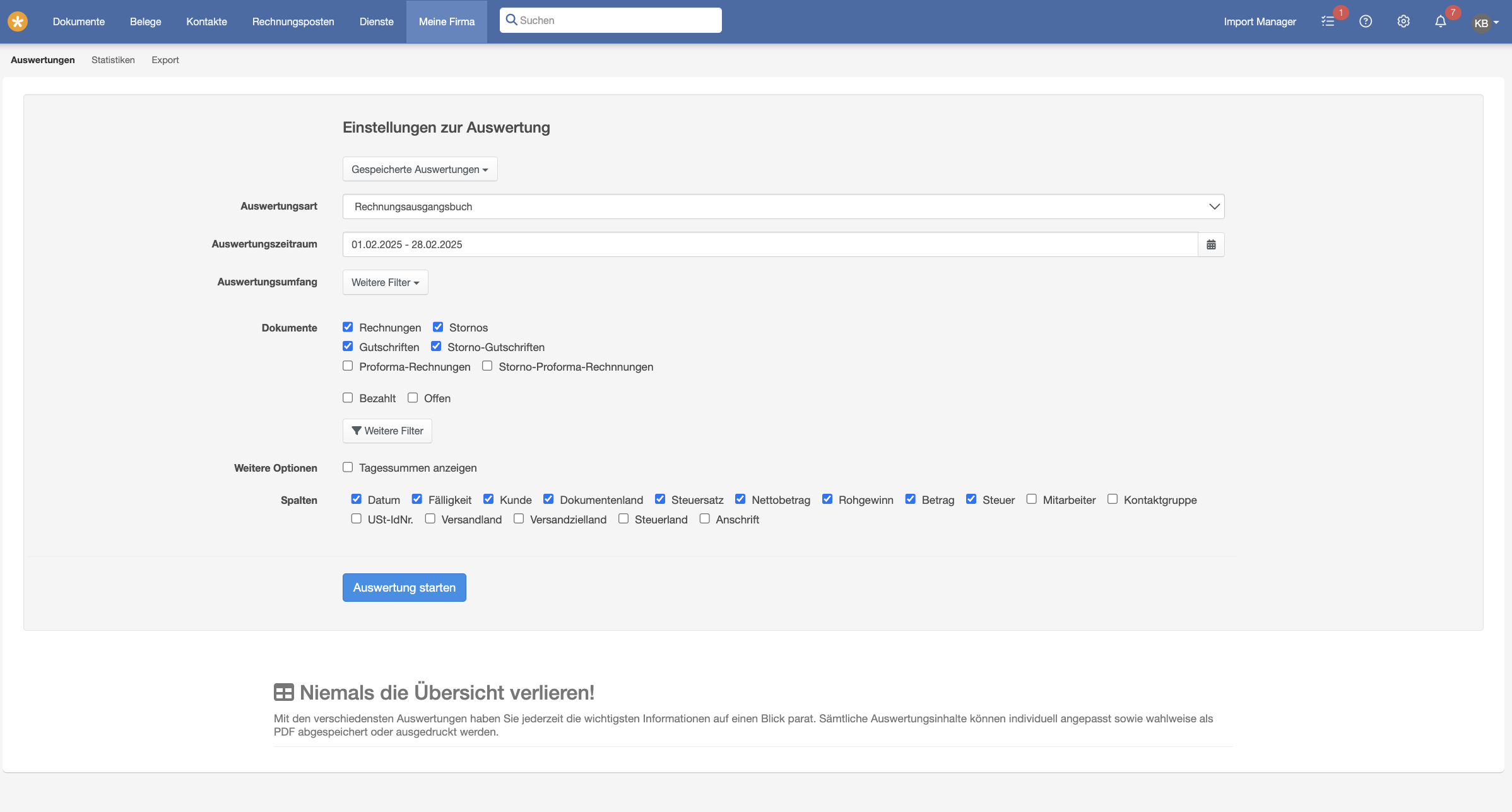
Task: Open the Dokumente menu
Action: [x=79, y=21]
